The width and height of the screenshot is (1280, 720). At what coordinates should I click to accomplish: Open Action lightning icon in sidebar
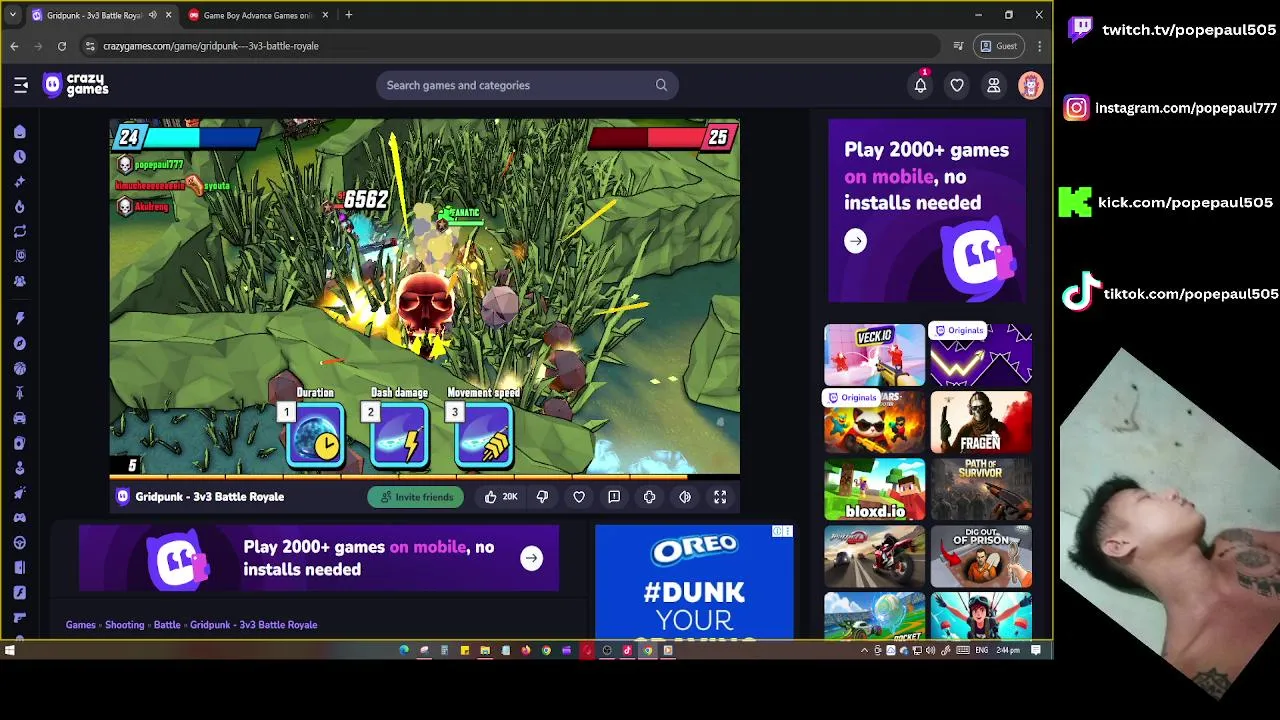[19, 318]
